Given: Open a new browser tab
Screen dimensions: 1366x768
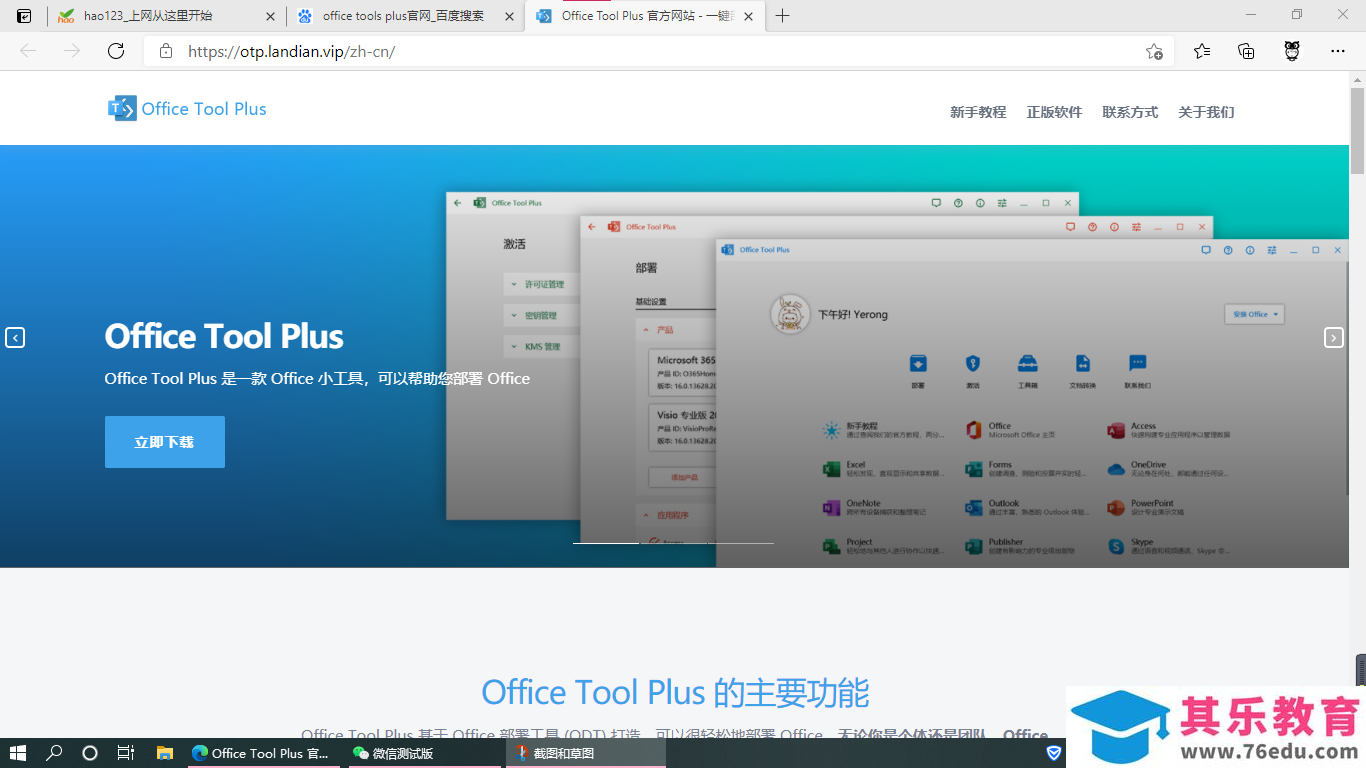Looking at the screenshot, I should point(782,16).
